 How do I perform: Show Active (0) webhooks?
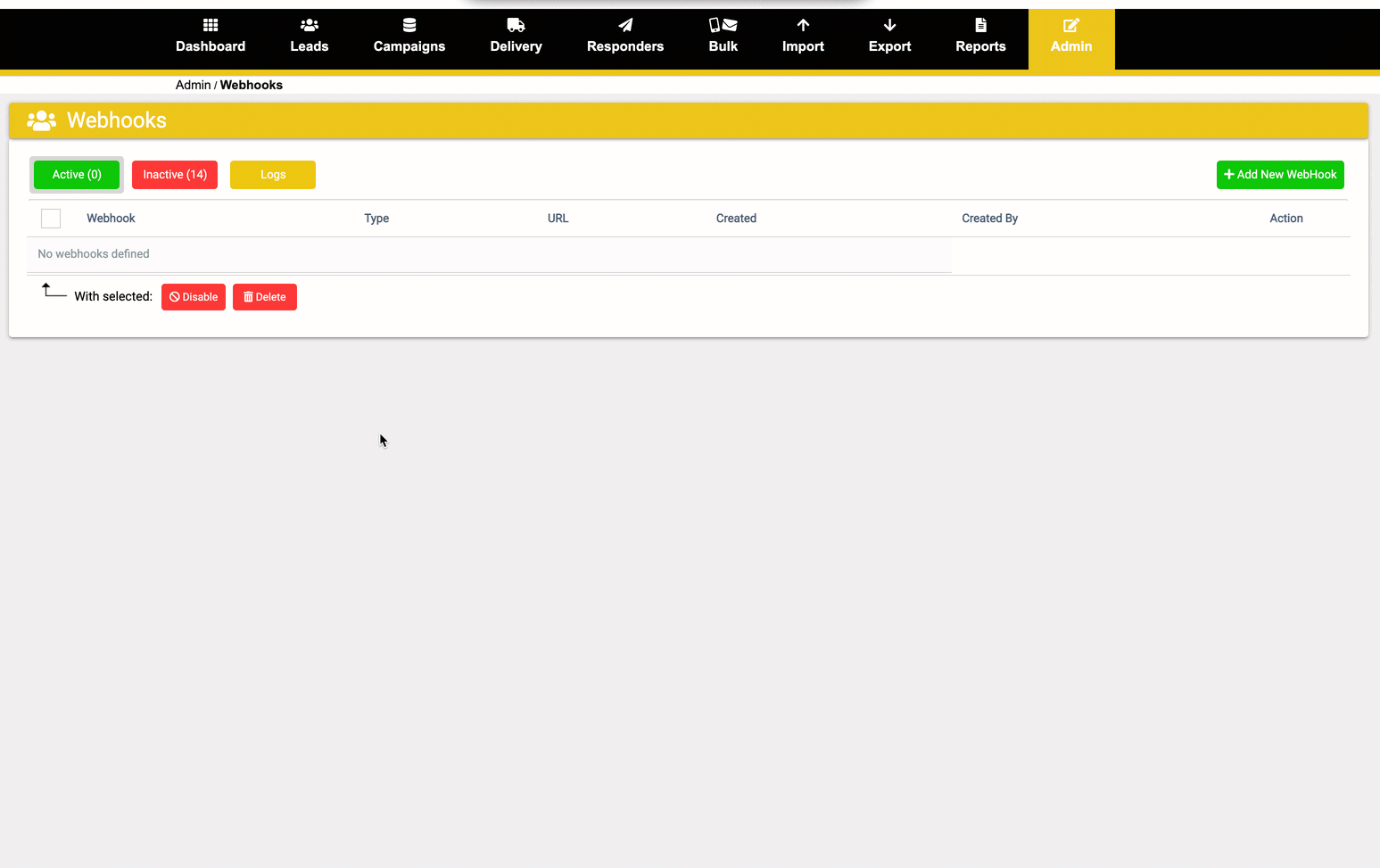coord(77,175)
